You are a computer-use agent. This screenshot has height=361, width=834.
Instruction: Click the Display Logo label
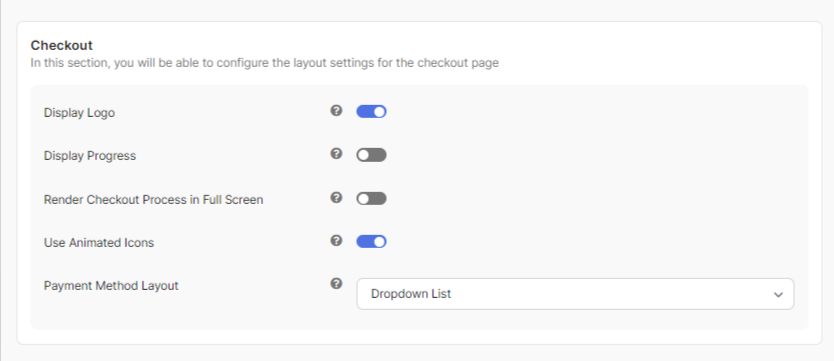pos(79,113)
